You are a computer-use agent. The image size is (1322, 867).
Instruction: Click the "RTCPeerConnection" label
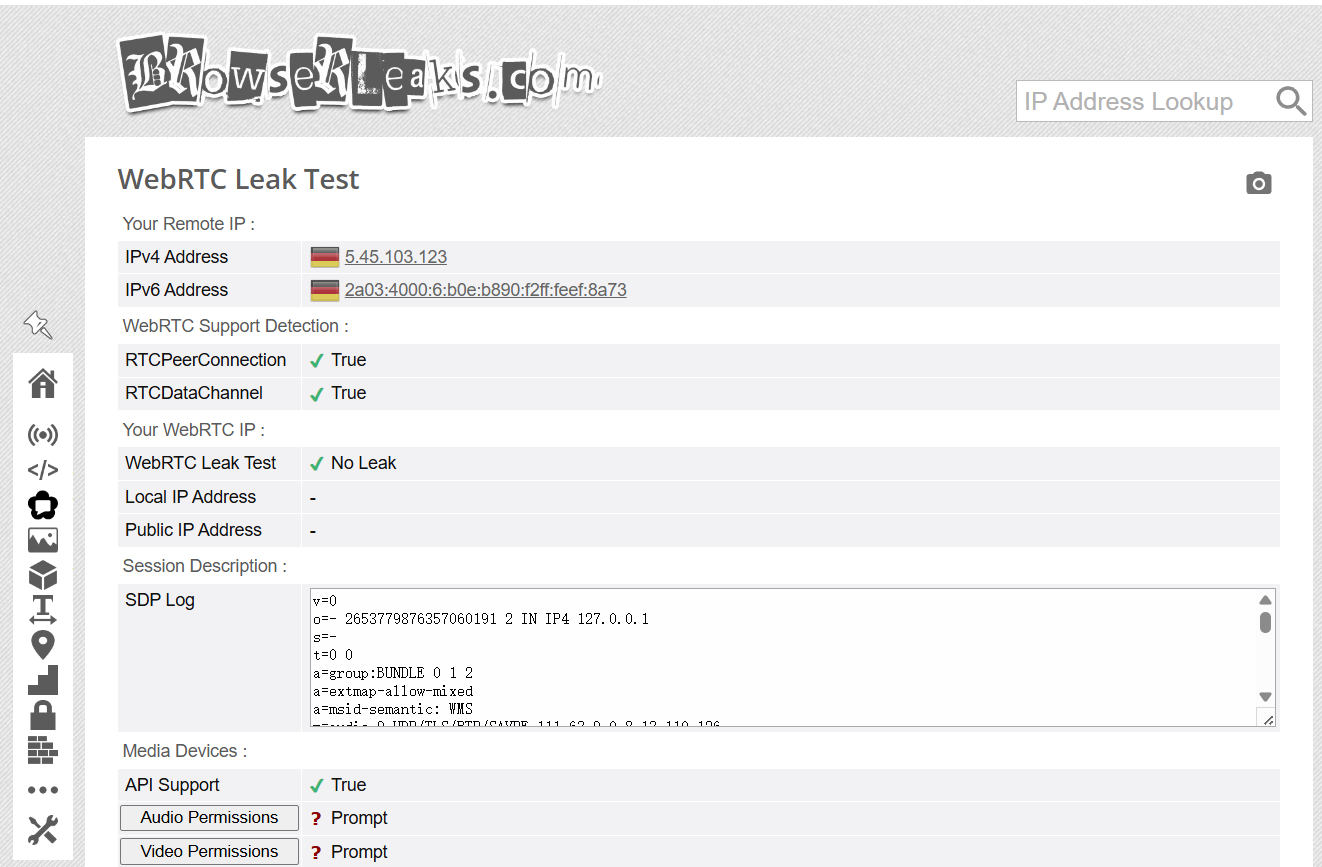pos(206,360)
